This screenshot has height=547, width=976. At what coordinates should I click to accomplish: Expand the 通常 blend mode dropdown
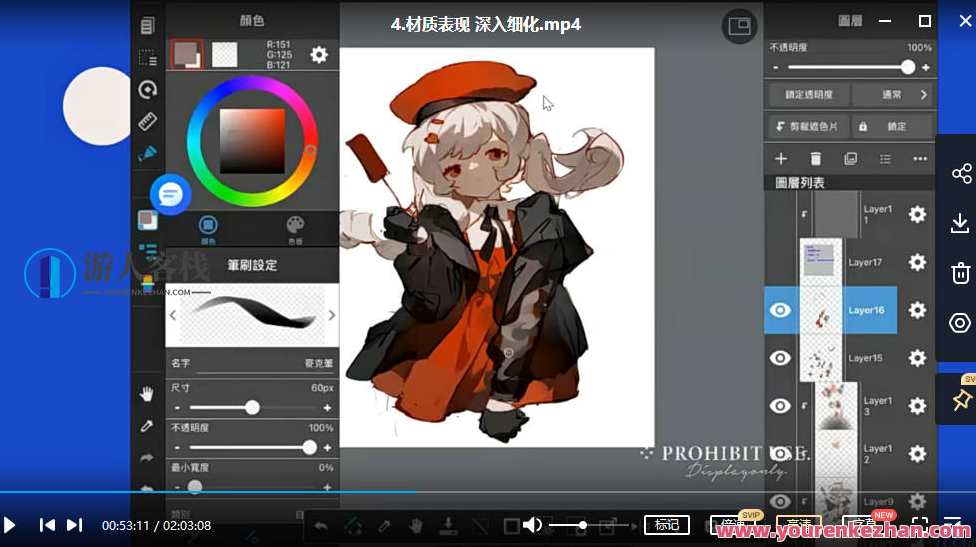(894, 95)
